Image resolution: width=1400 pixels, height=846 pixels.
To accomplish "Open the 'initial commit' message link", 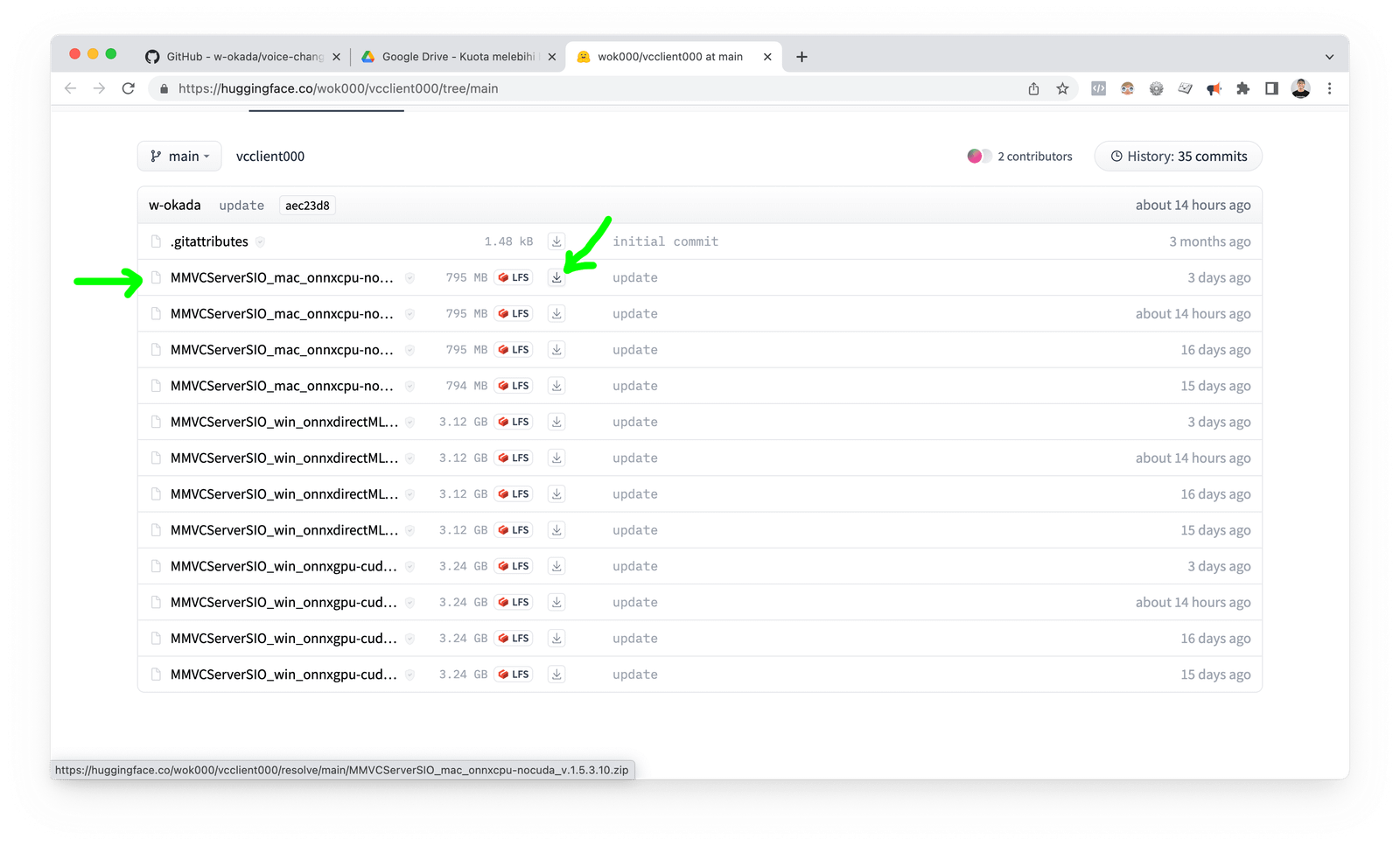I will tap(665, 241).
